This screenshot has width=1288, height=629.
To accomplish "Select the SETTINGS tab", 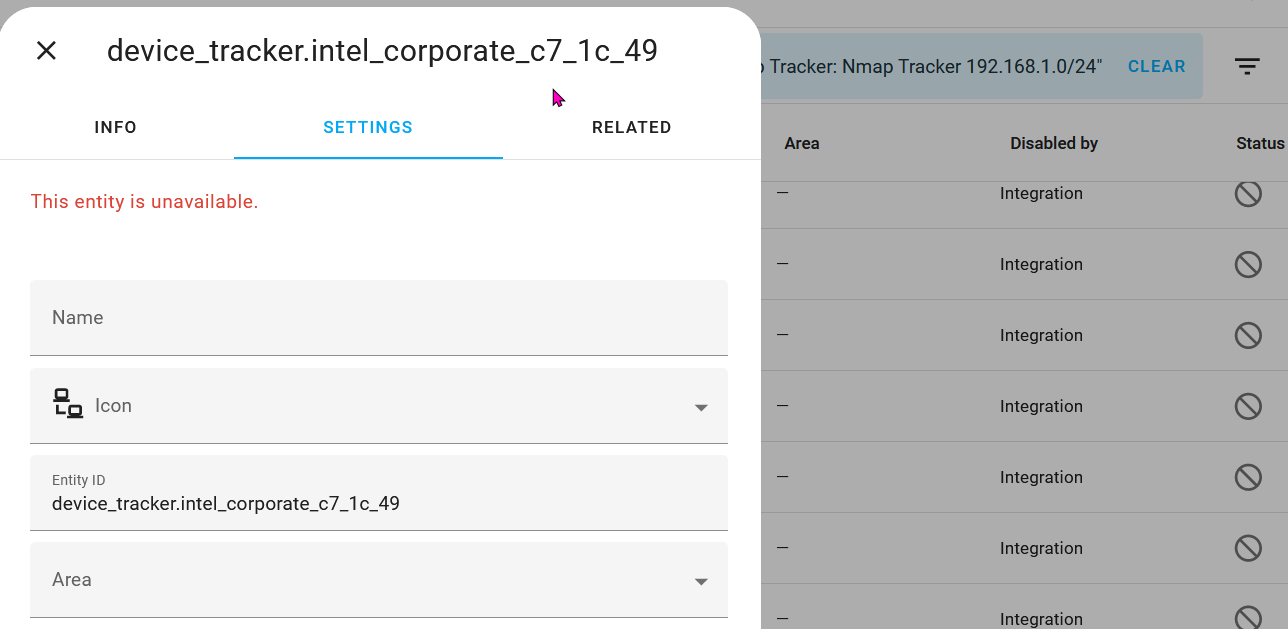I will tap(368, 127).
